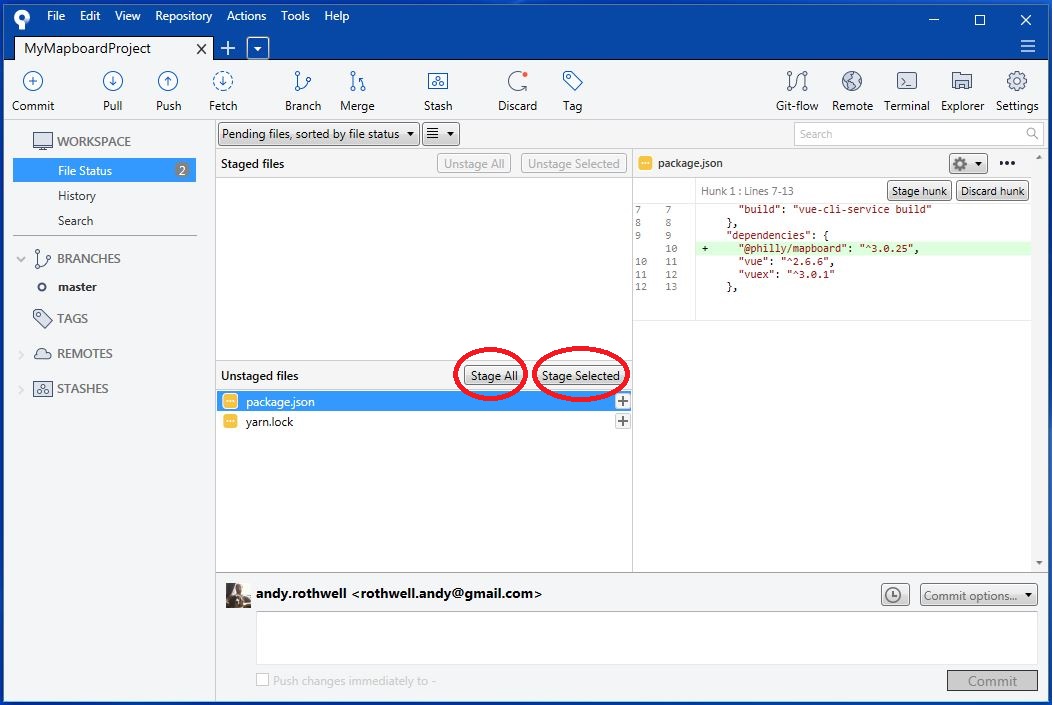Open the Repository menu
The height and width of the screenshot is (705, 1055).
coord(183,15)
